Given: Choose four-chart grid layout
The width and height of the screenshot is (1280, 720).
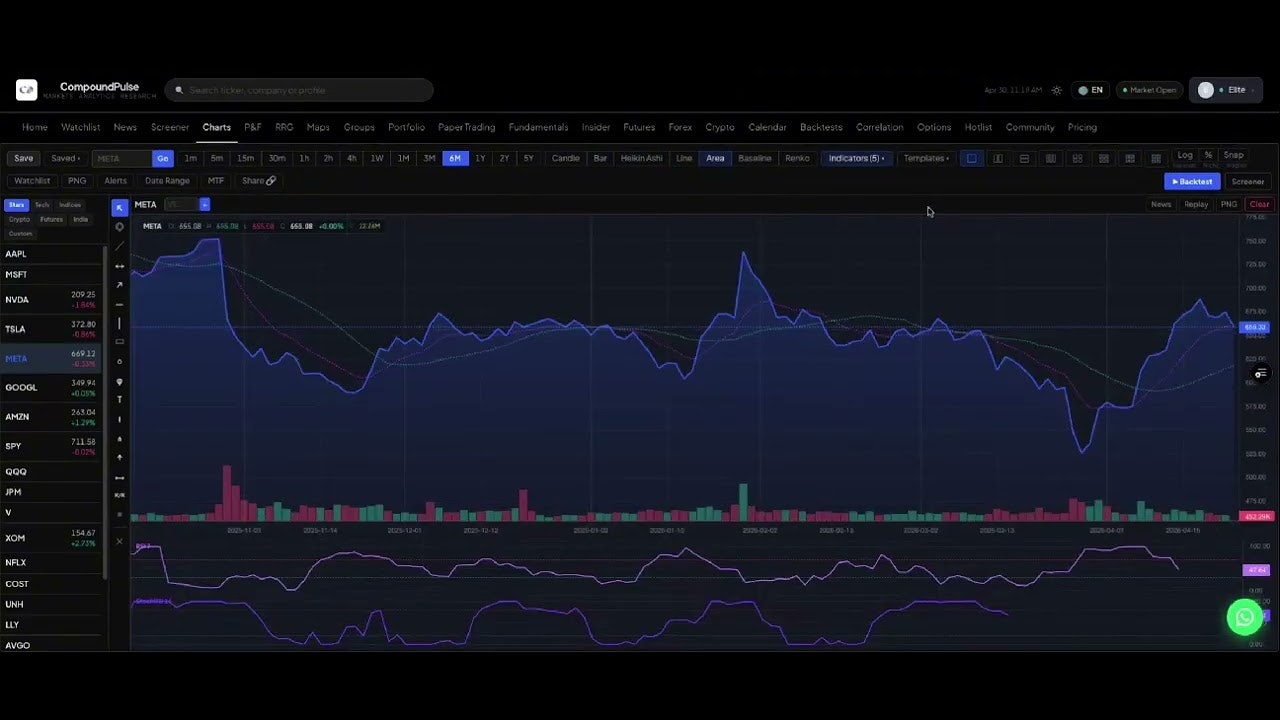Looking at the screenshot, I should point(1077,158).
